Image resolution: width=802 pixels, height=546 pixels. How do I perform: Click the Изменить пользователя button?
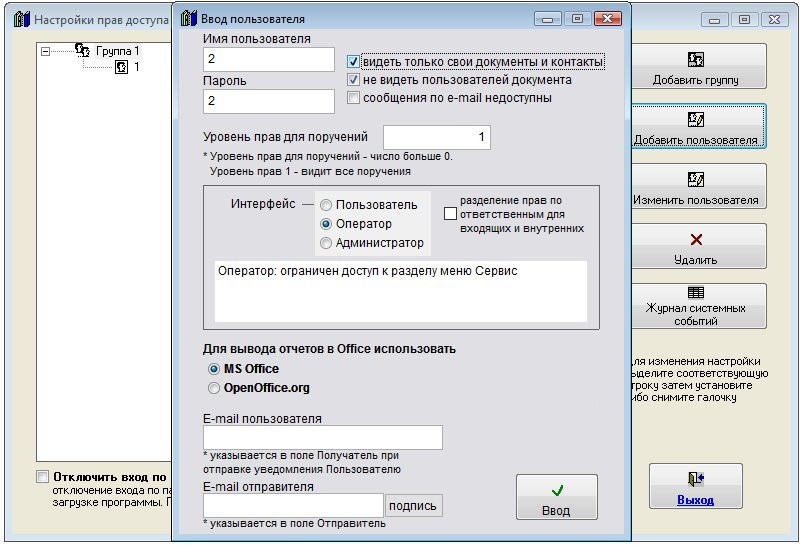[698, 186]
